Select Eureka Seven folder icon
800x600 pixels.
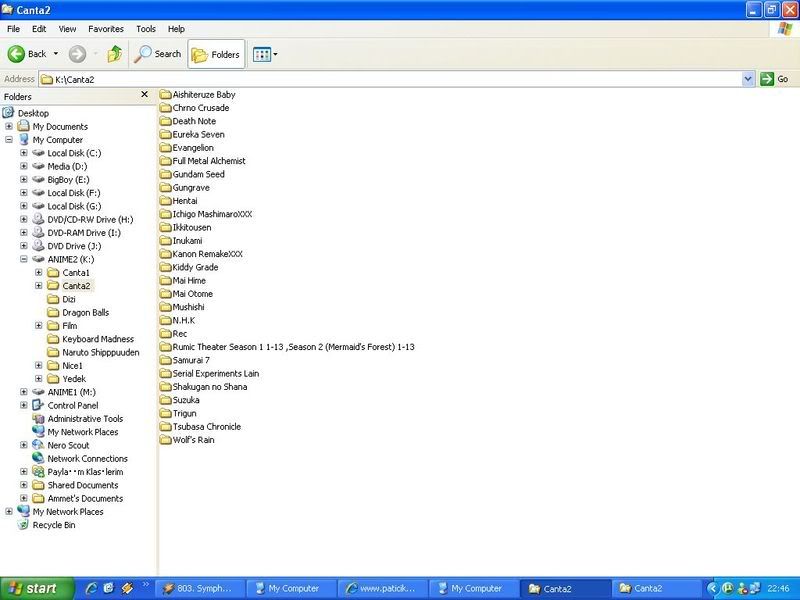tap(165, 134)
